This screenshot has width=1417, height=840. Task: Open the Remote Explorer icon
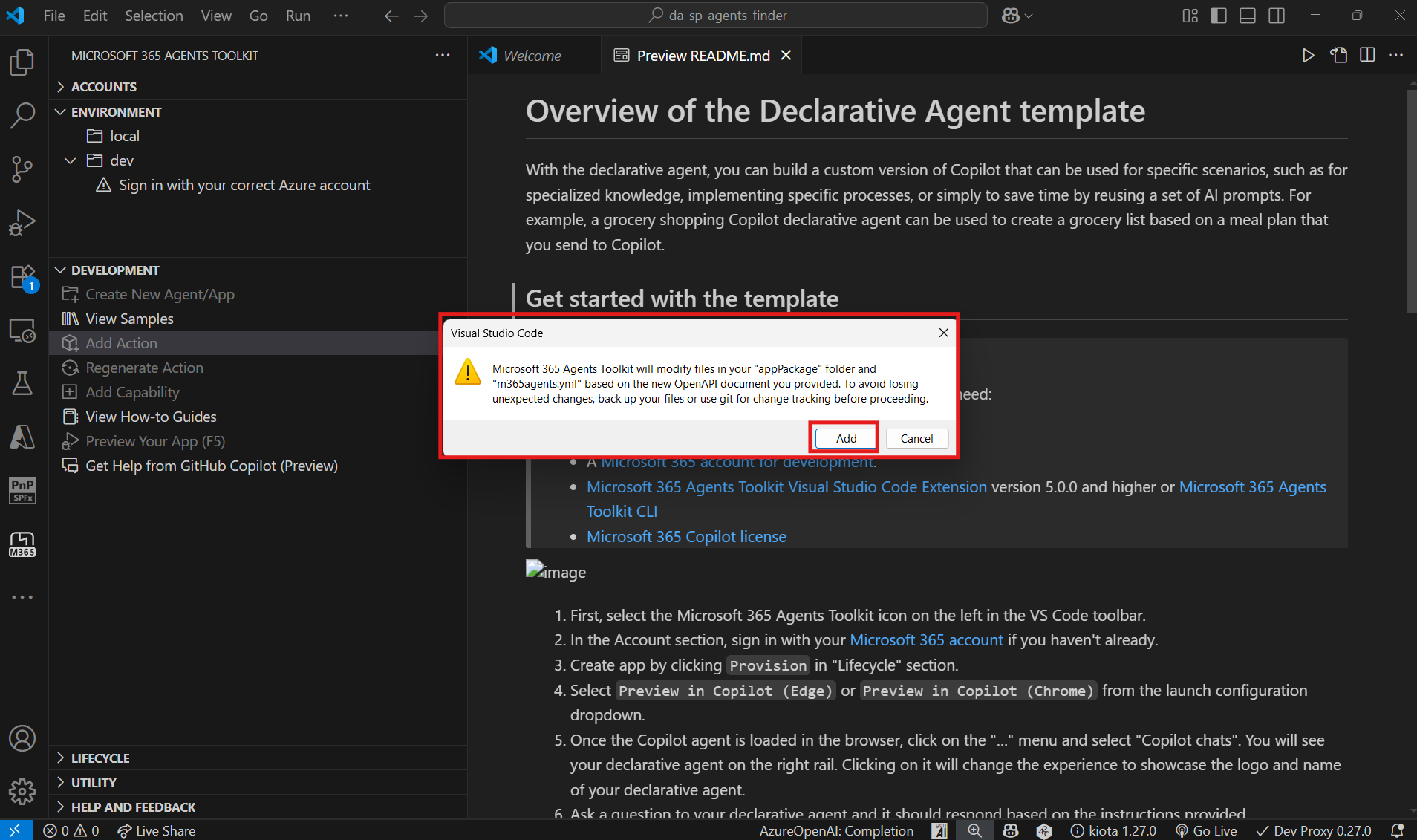[22, 331]
